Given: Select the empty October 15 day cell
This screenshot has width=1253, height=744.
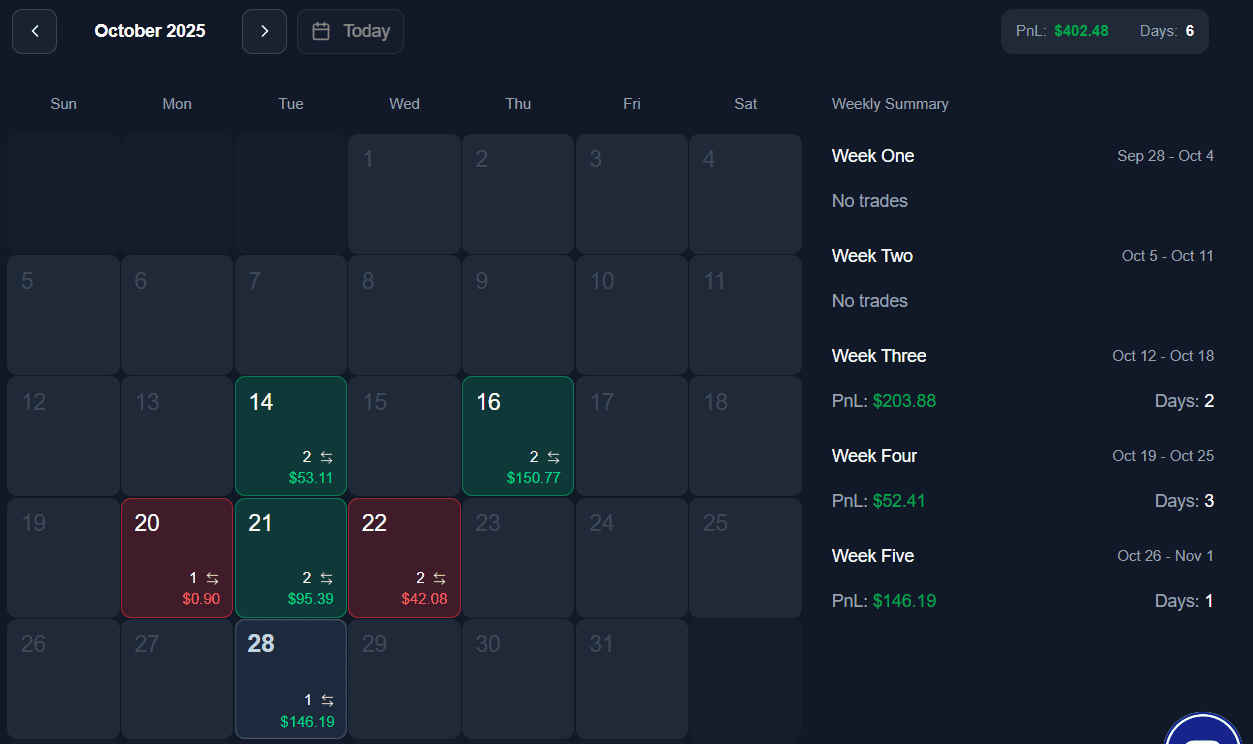Looking at the screenshot, I should pos(404,436).
